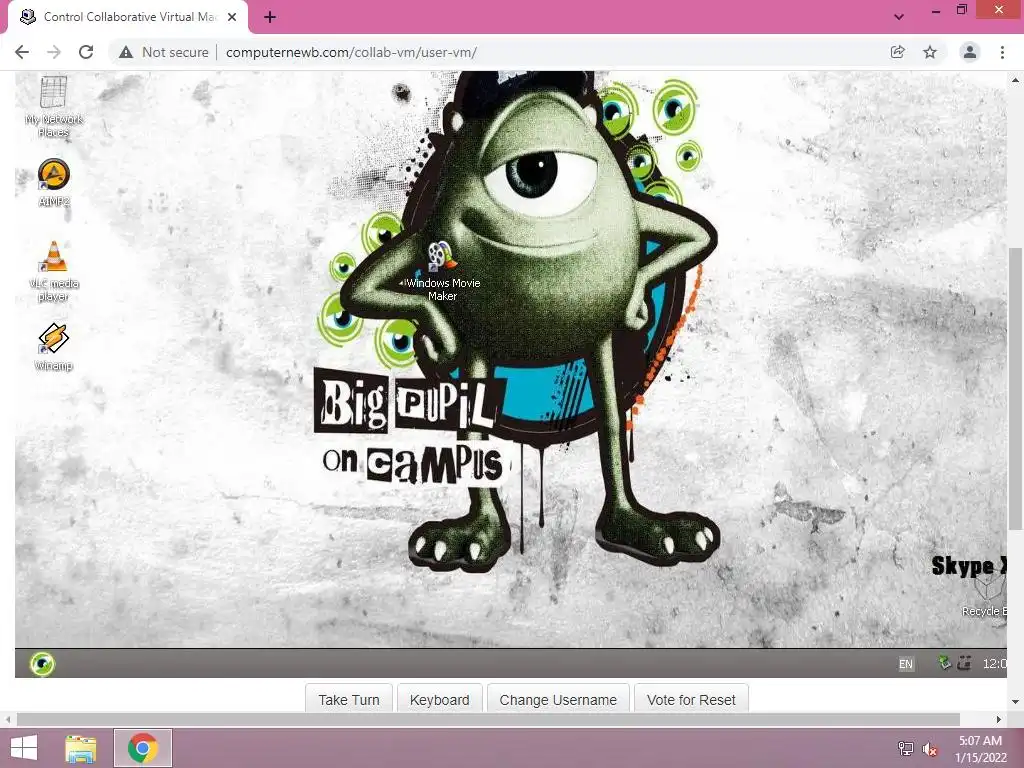
Task: Click the browser forward arrow
Action: pyautogui.click(x=54, y=52)
